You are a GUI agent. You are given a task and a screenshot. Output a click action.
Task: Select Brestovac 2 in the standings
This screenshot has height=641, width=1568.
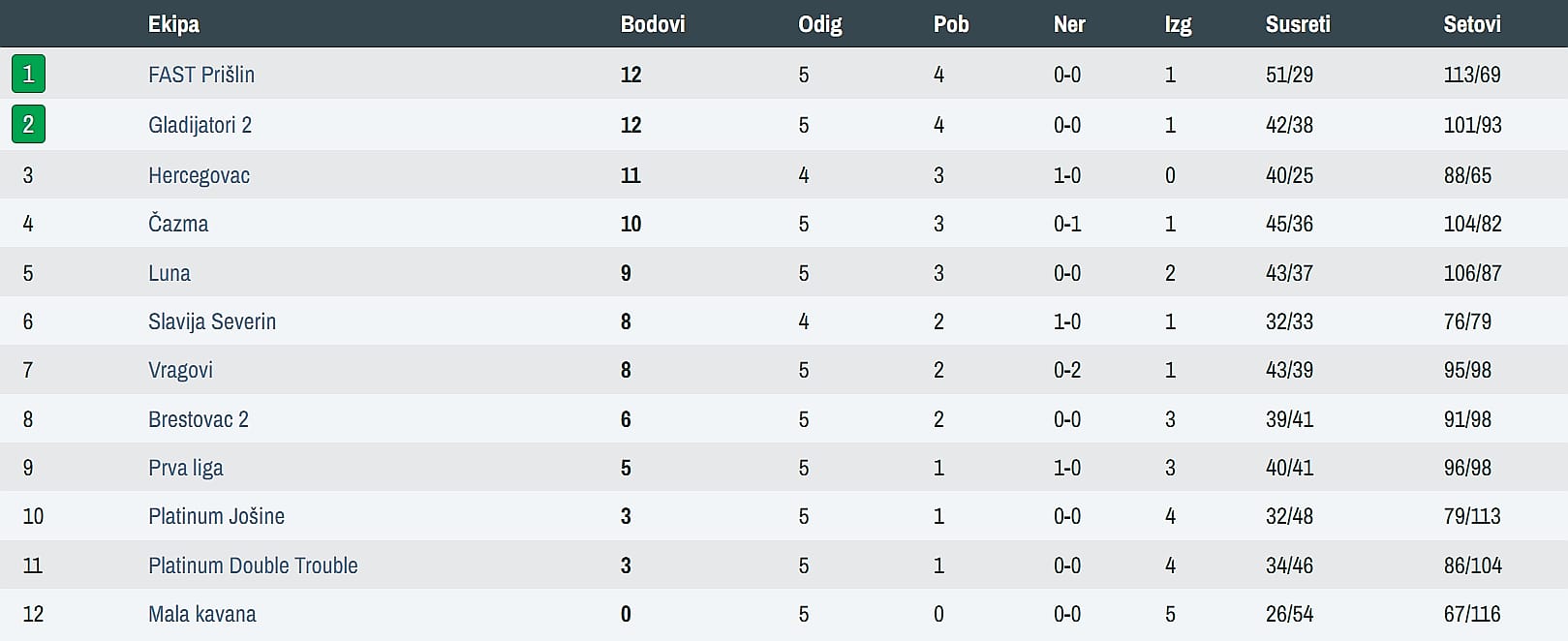[x=199, y=419]
